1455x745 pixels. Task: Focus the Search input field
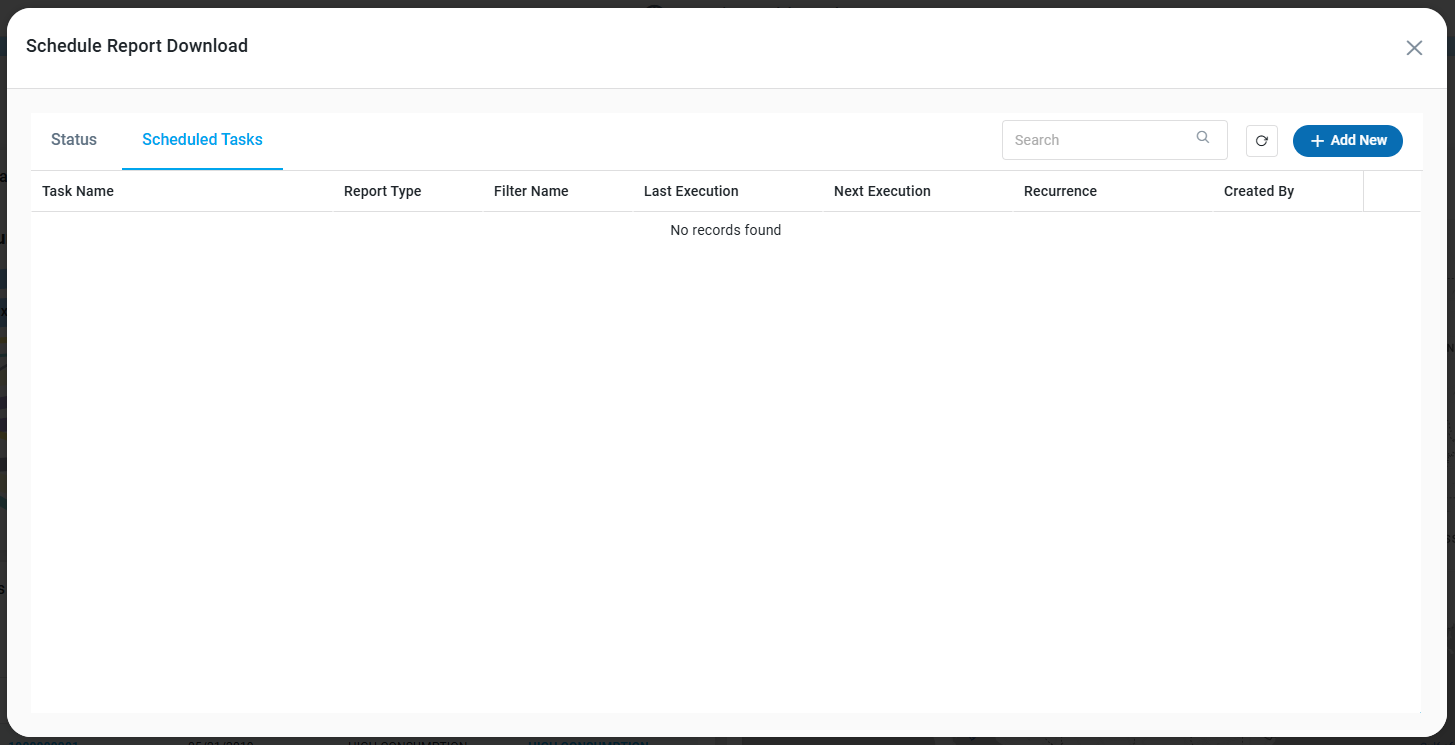tap(1100, 140)
